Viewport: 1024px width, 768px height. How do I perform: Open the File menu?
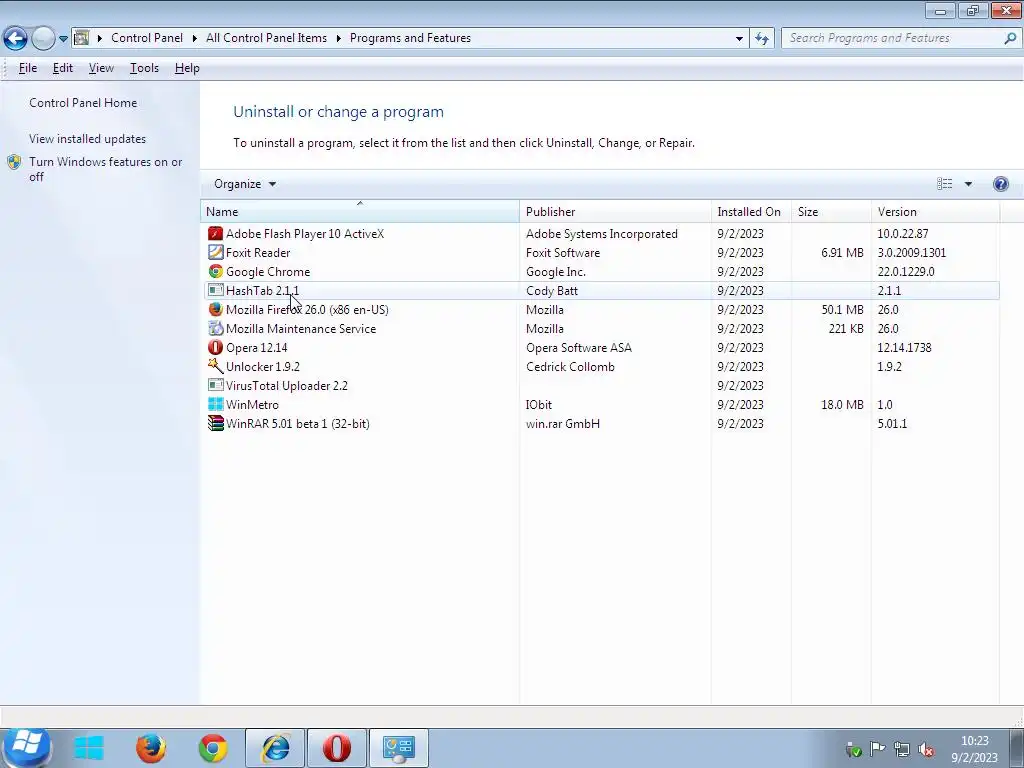27,68
